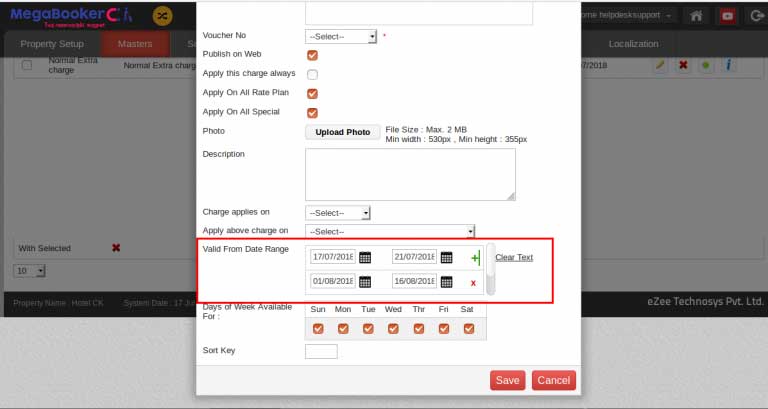Open the red video icon in header
This screenshot has height=409, width=768.
[x=727, y=16]
